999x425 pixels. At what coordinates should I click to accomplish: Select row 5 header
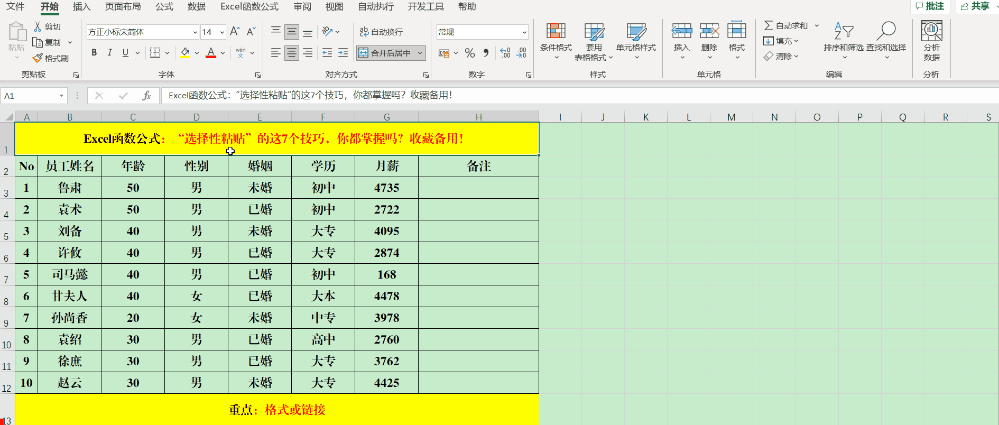pos(6,233)
